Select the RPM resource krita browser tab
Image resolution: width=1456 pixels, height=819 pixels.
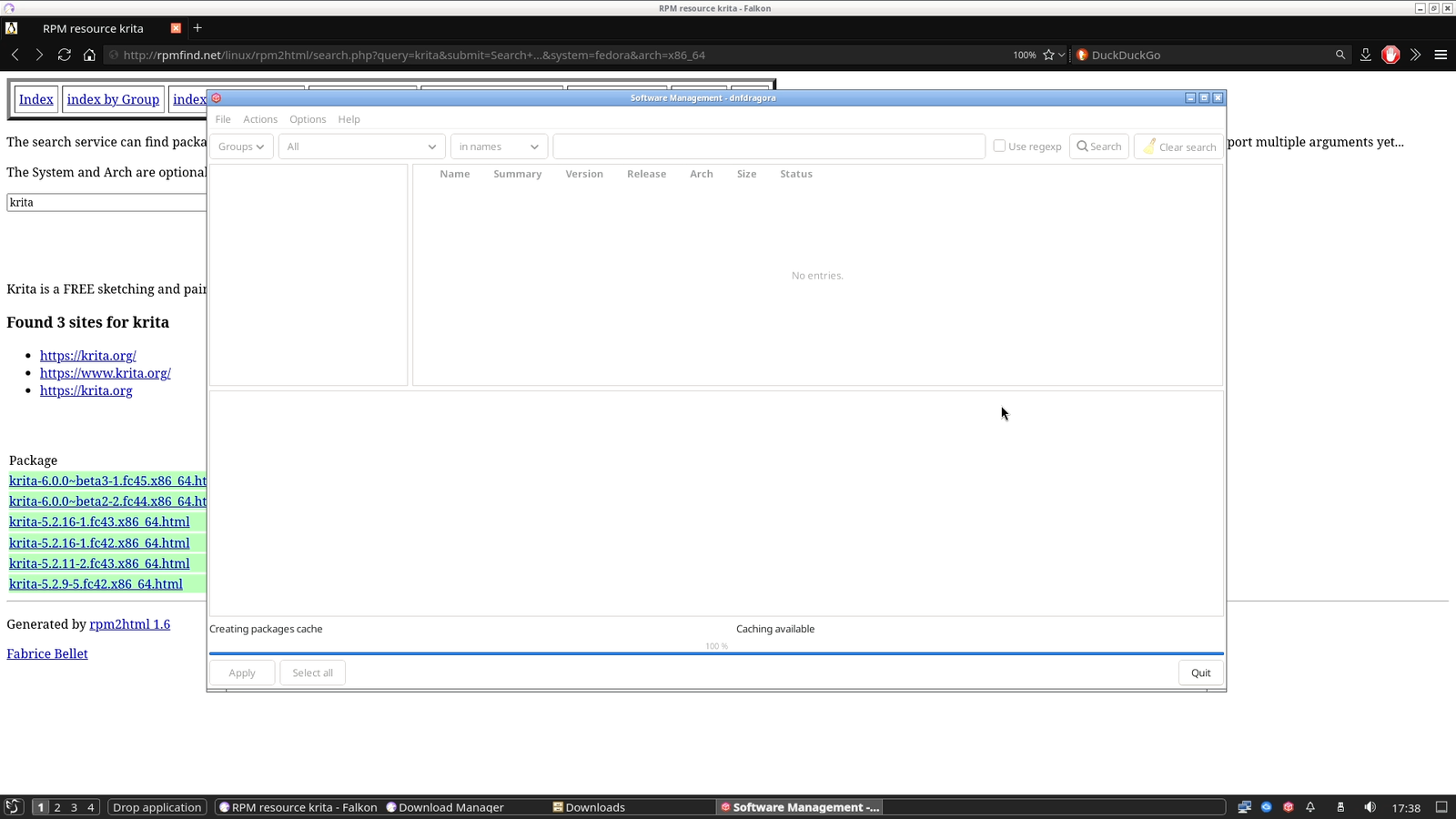point(93,28)
